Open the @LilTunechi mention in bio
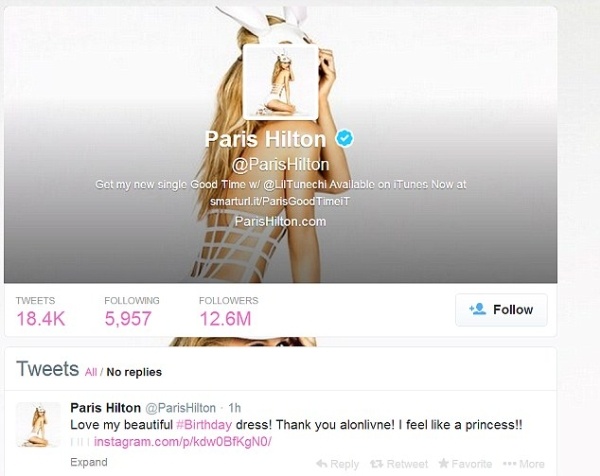 [295, 184]
